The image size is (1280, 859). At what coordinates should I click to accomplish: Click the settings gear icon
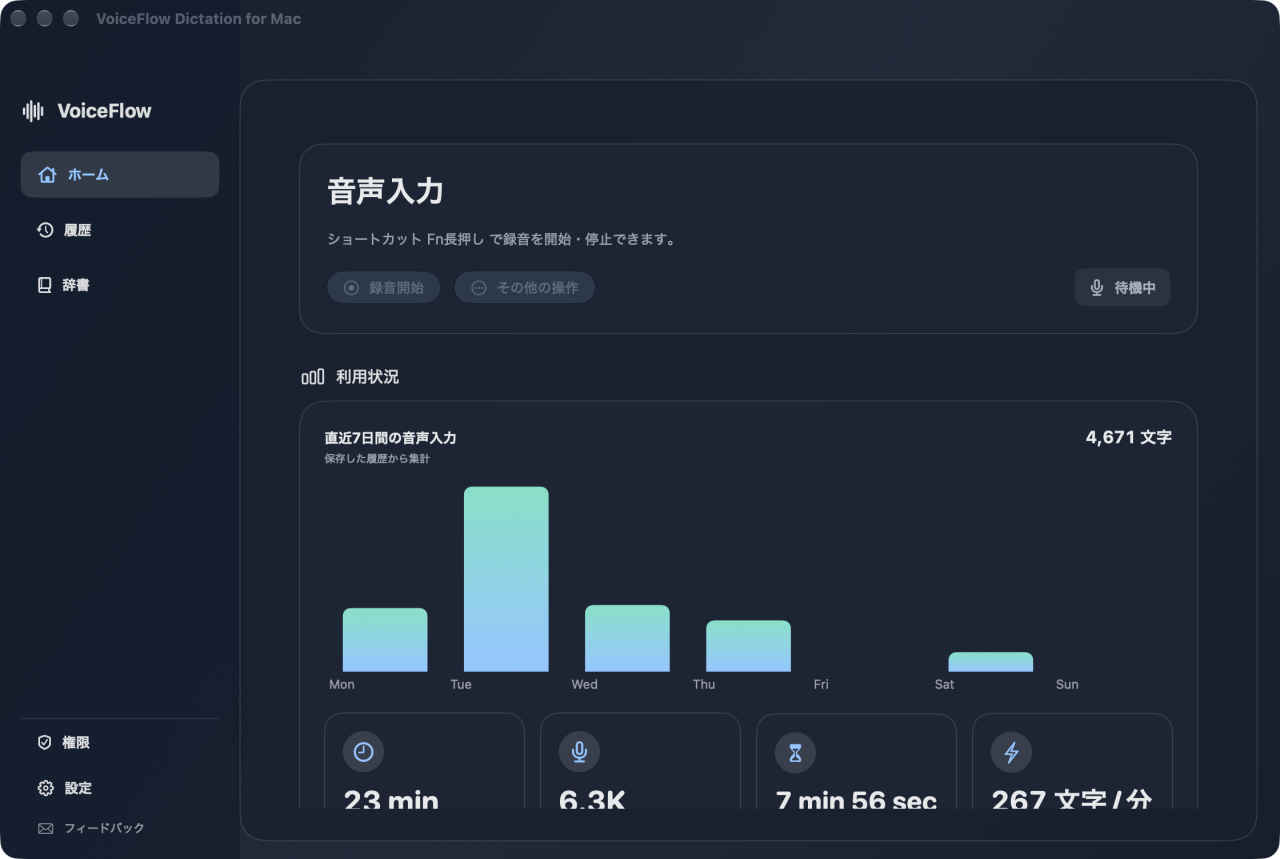pos(45,788)
